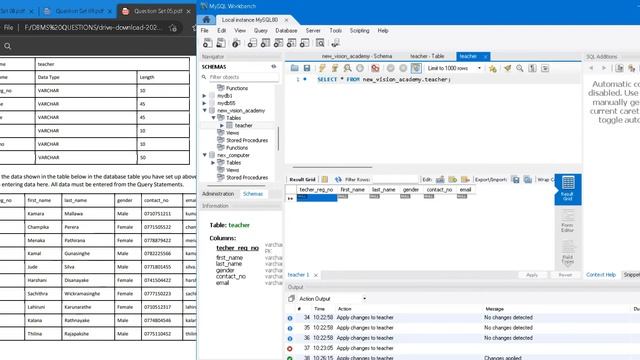Switch to teacher - Table tab
The image size is (640, 360).
click(427, 56)
